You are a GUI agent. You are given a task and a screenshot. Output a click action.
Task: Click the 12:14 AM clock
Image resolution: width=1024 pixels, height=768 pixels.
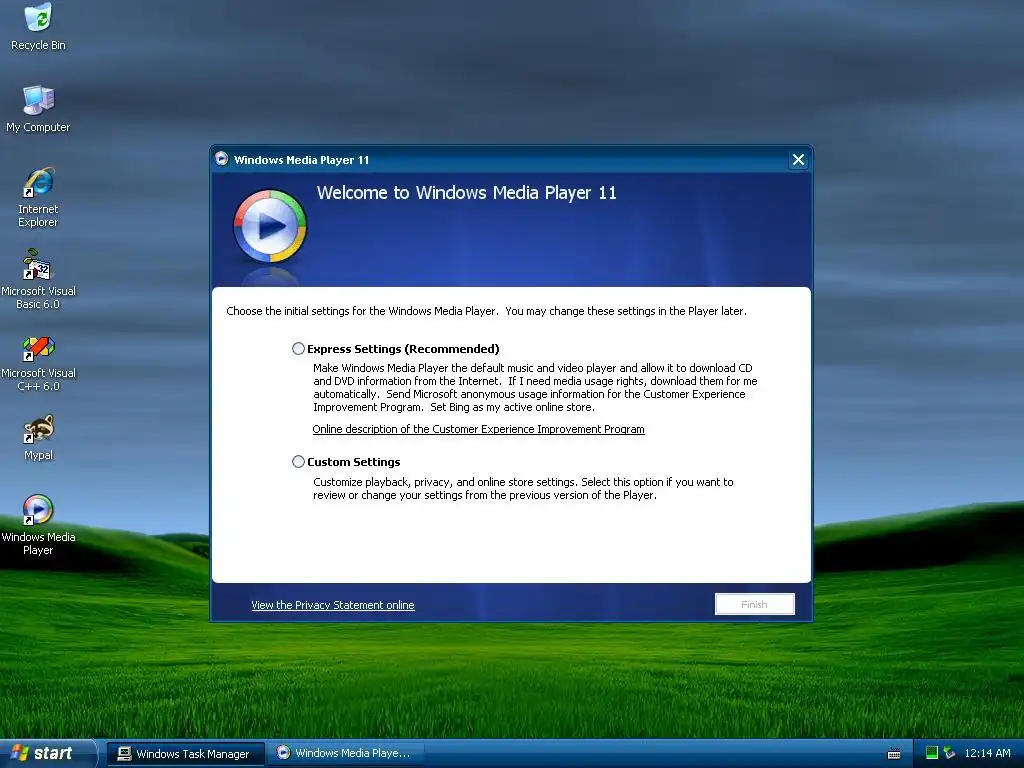pos(987,753)
